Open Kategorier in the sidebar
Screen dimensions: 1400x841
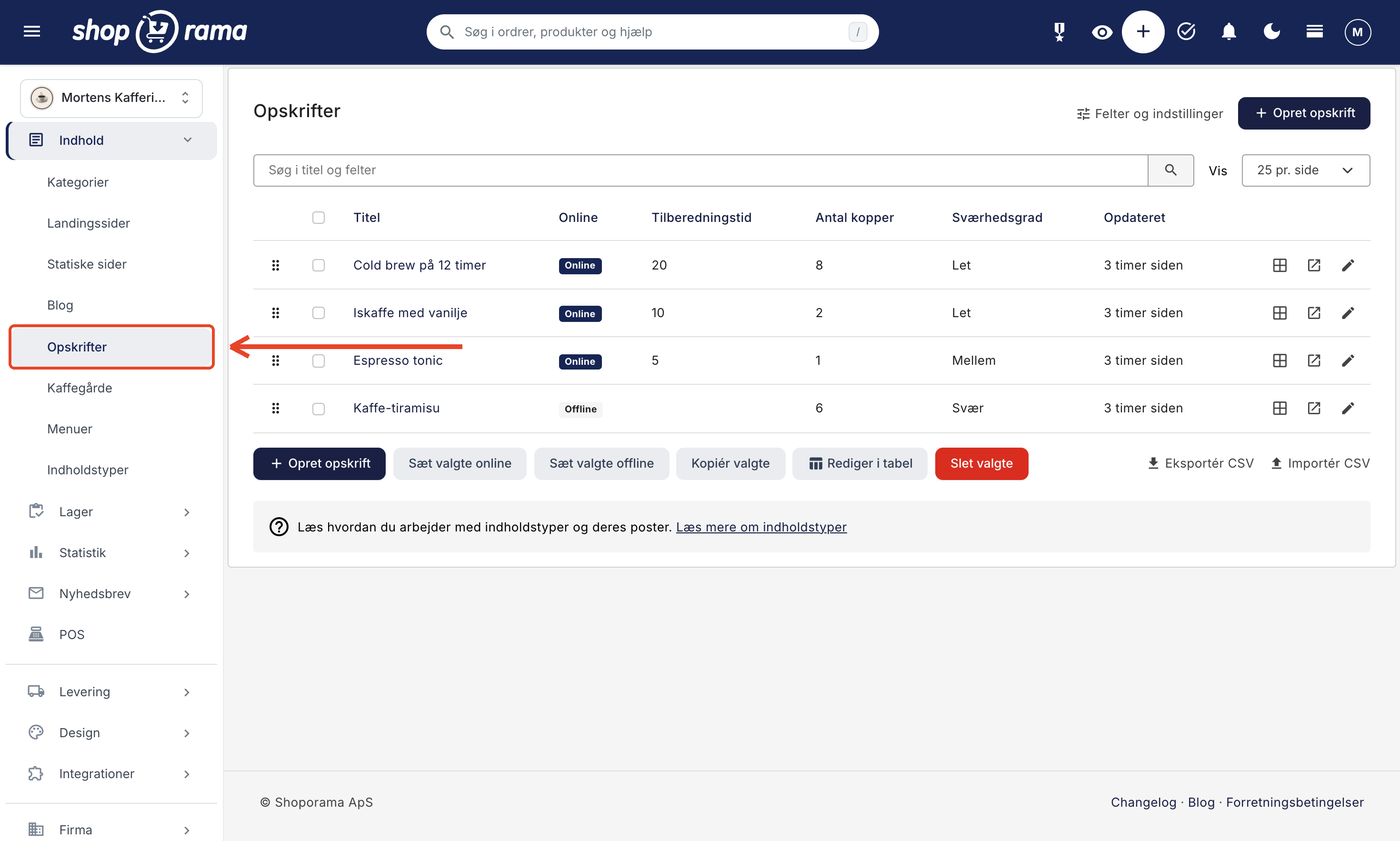78,182
